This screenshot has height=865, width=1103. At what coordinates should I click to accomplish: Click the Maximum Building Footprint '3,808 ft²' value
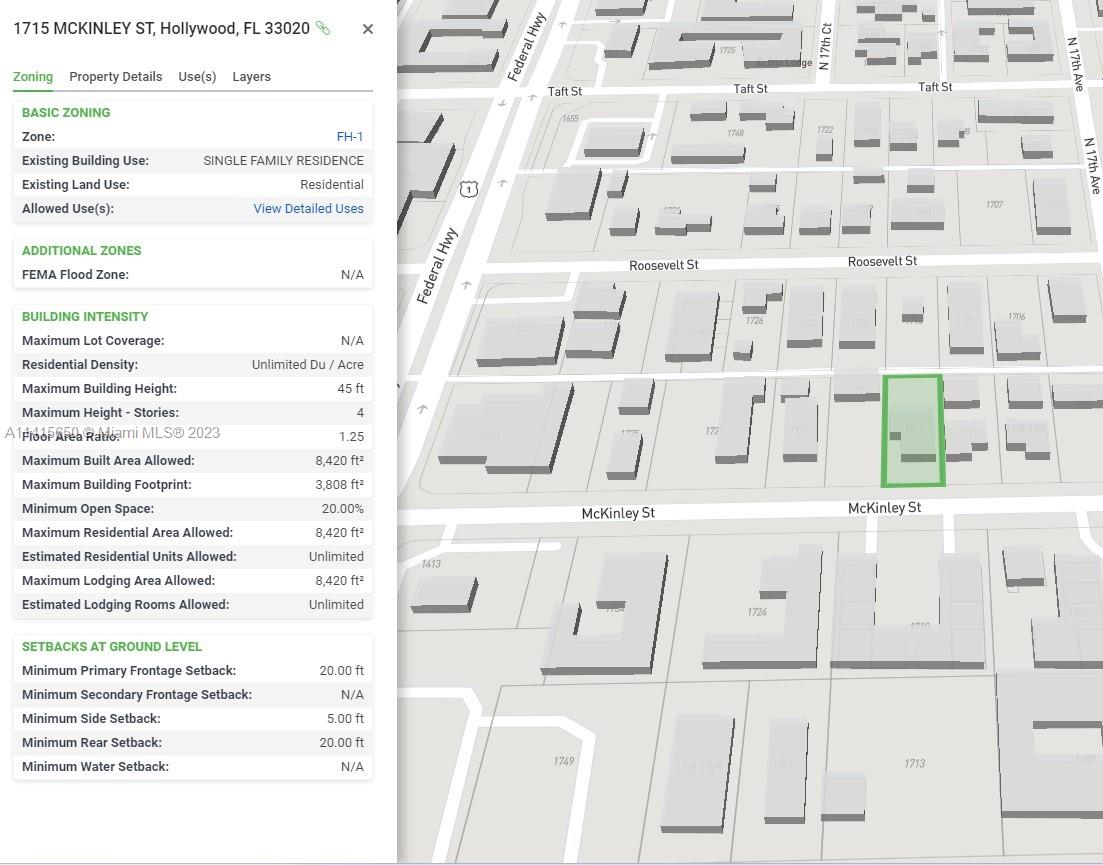click(x=339, y=485)
